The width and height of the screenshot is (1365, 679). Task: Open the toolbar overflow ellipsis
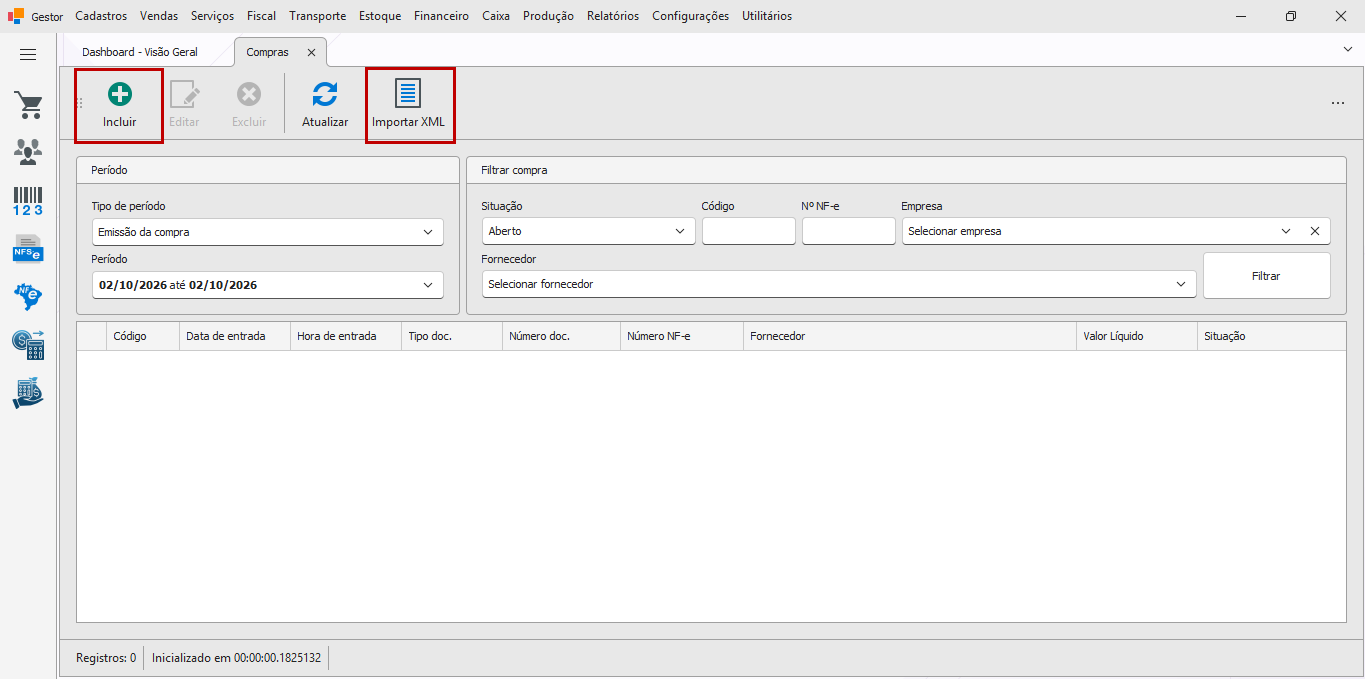click(x=1338, y=103)
